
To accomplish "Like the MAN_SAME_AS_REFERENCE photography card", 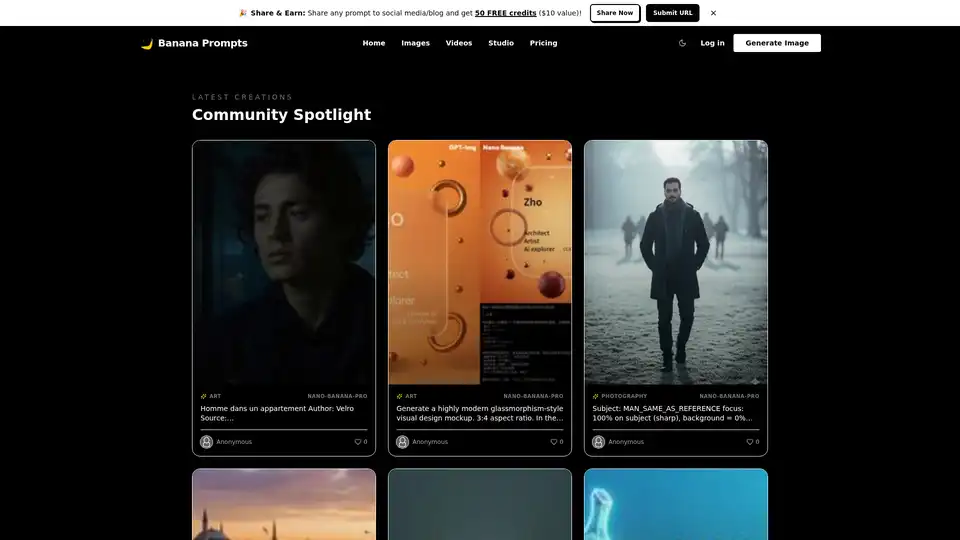I will point(750,441).
